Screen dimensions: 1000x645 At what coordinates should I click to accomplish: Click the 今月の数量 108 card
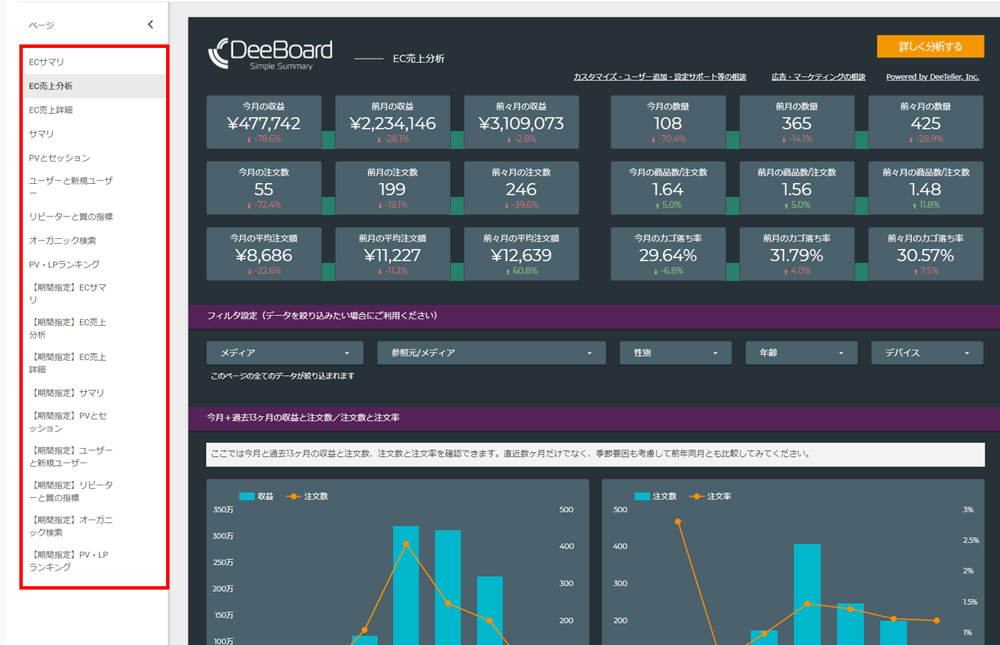coord(668,122)
